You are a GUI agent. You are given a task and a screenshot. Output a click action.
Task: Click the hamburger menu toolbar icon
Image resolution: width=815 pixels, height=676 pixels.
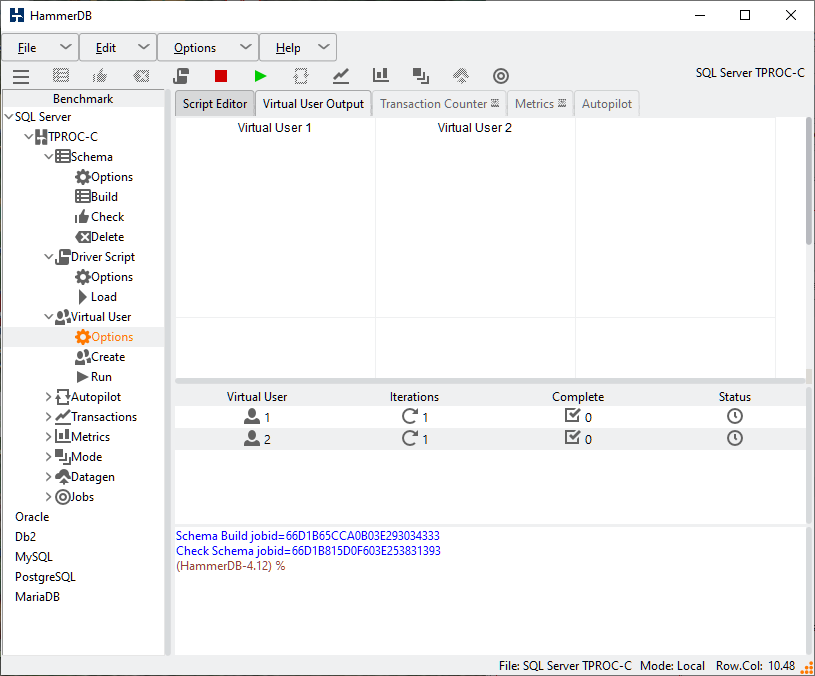[x=21, y=76]
